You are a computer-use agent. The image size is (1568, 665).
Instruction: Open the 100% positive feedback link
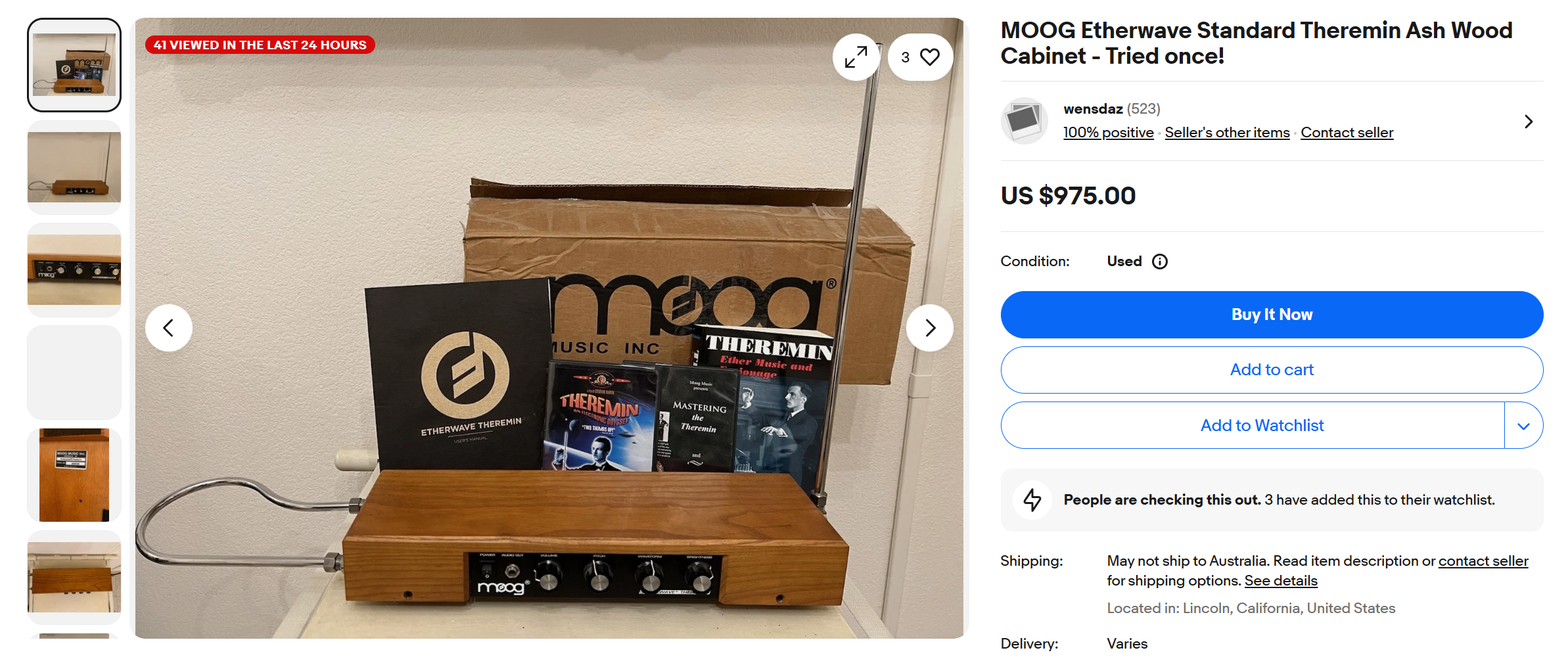[x=1109, y=133]
